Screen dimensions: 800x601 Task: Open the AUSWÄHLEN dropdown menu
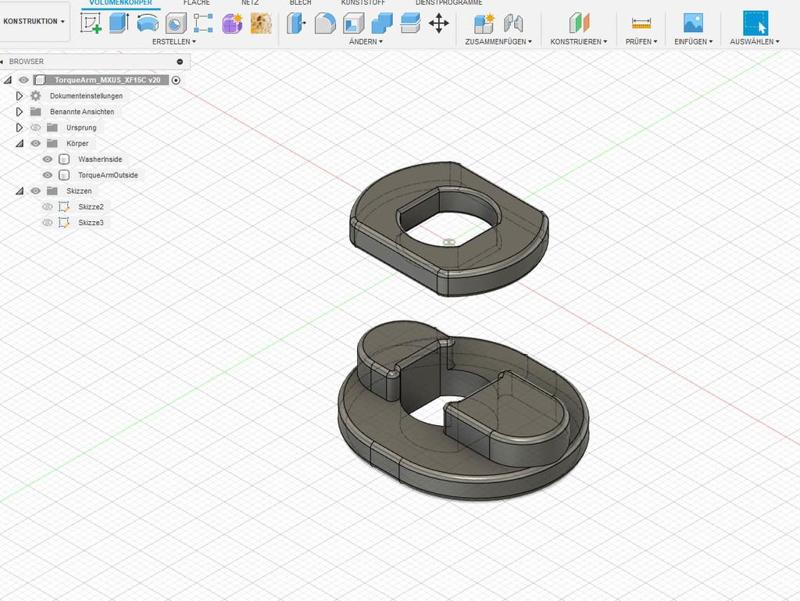coord(755,41)
